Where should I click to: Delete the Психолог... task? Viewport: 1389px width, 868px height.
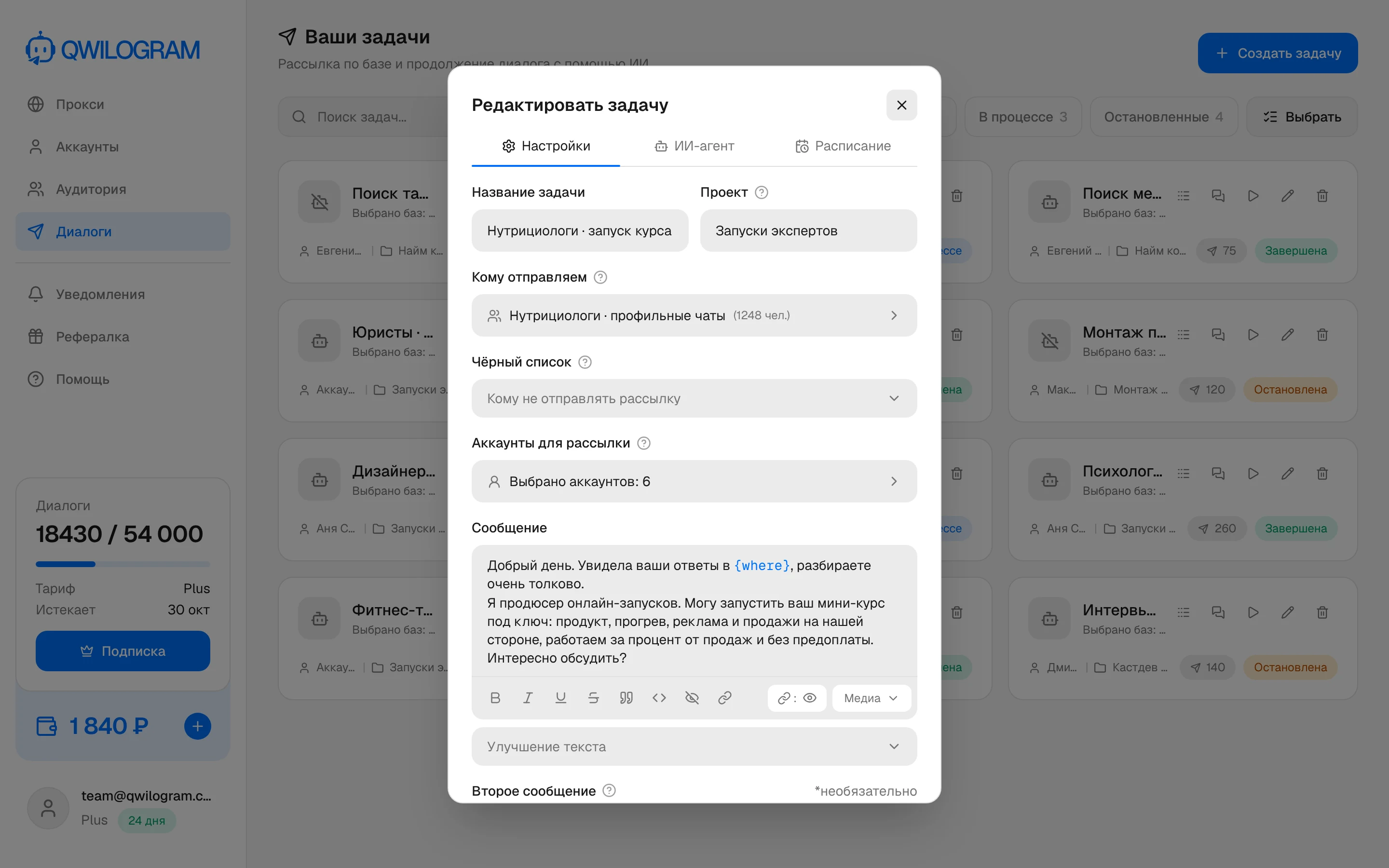1322,474
